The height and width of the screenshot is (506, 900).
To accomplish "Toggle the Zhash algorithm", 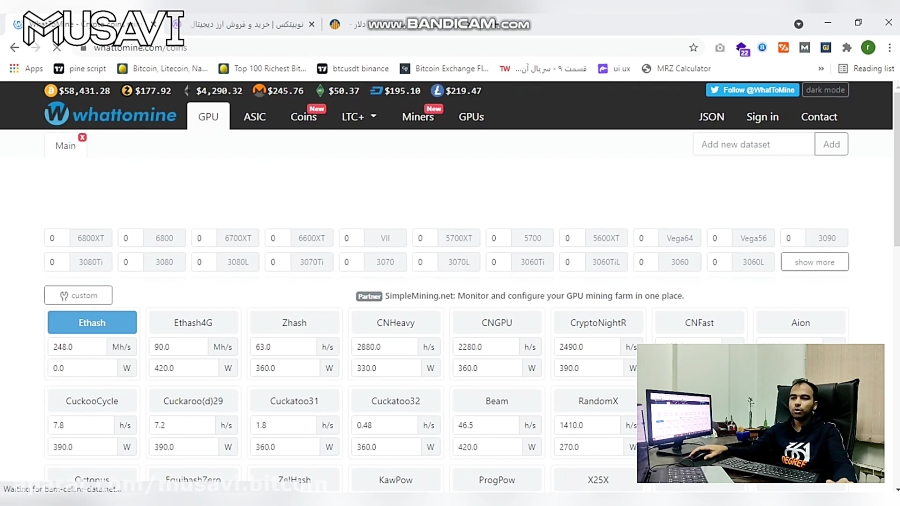I will [x=294, y=322].
